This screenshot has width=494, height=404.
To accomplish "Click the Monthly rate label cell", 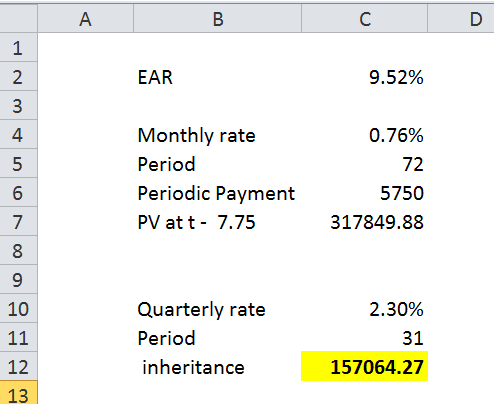I will point(217,135).
